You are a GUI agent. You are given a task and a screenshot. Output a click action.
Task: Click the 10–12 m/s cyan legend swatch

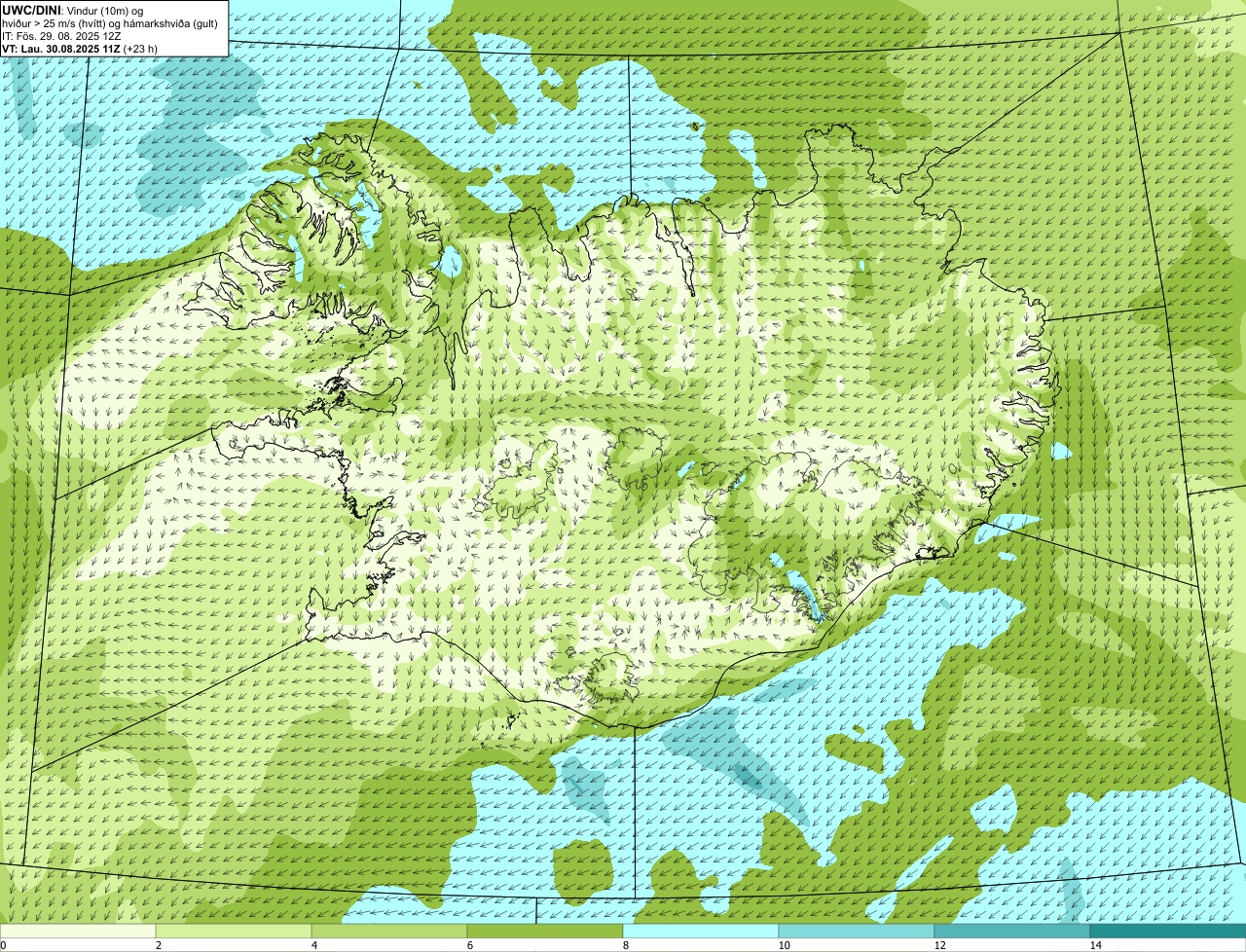click(857, 931)
